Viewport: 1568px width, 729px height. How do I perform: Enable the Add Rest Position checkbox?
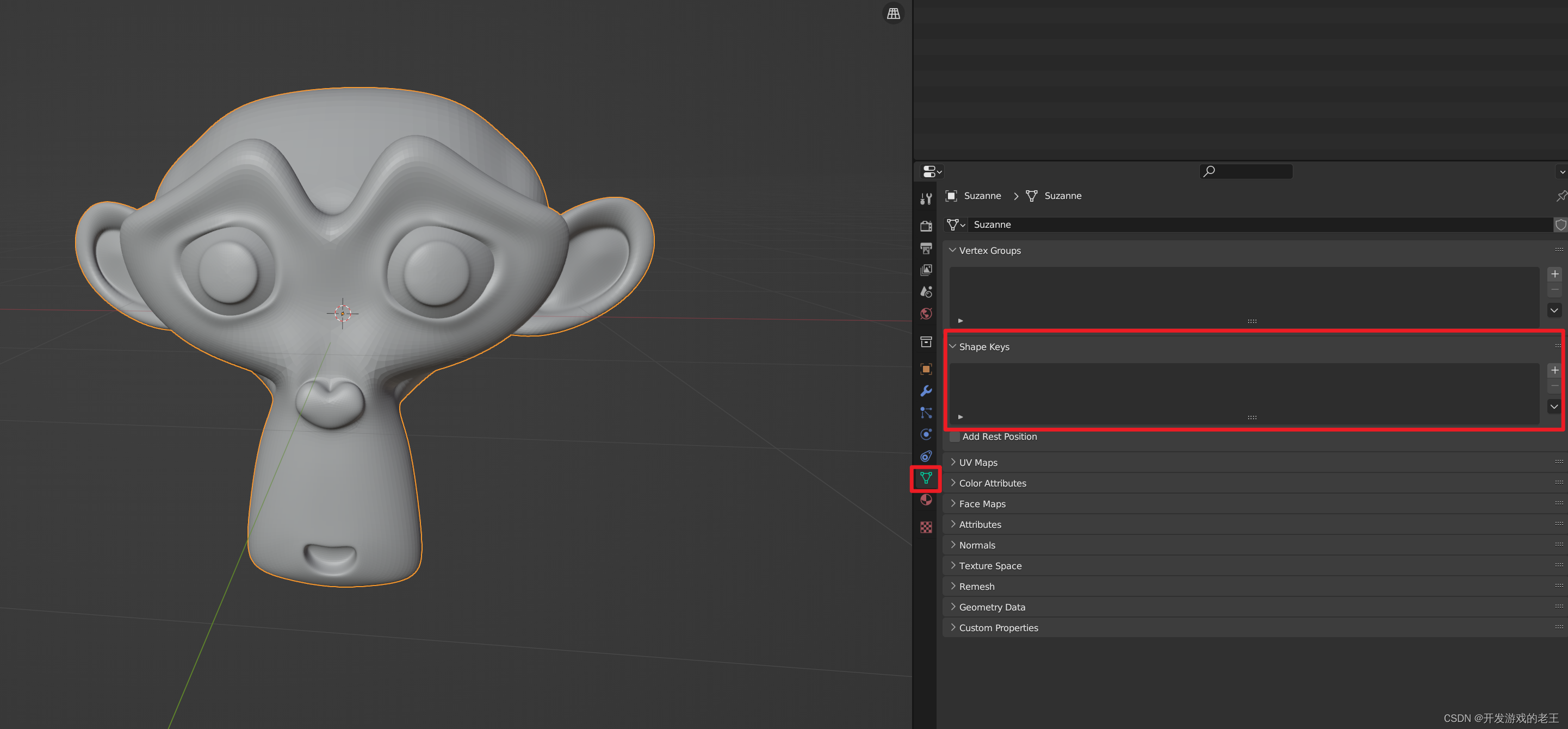(955, 437)
